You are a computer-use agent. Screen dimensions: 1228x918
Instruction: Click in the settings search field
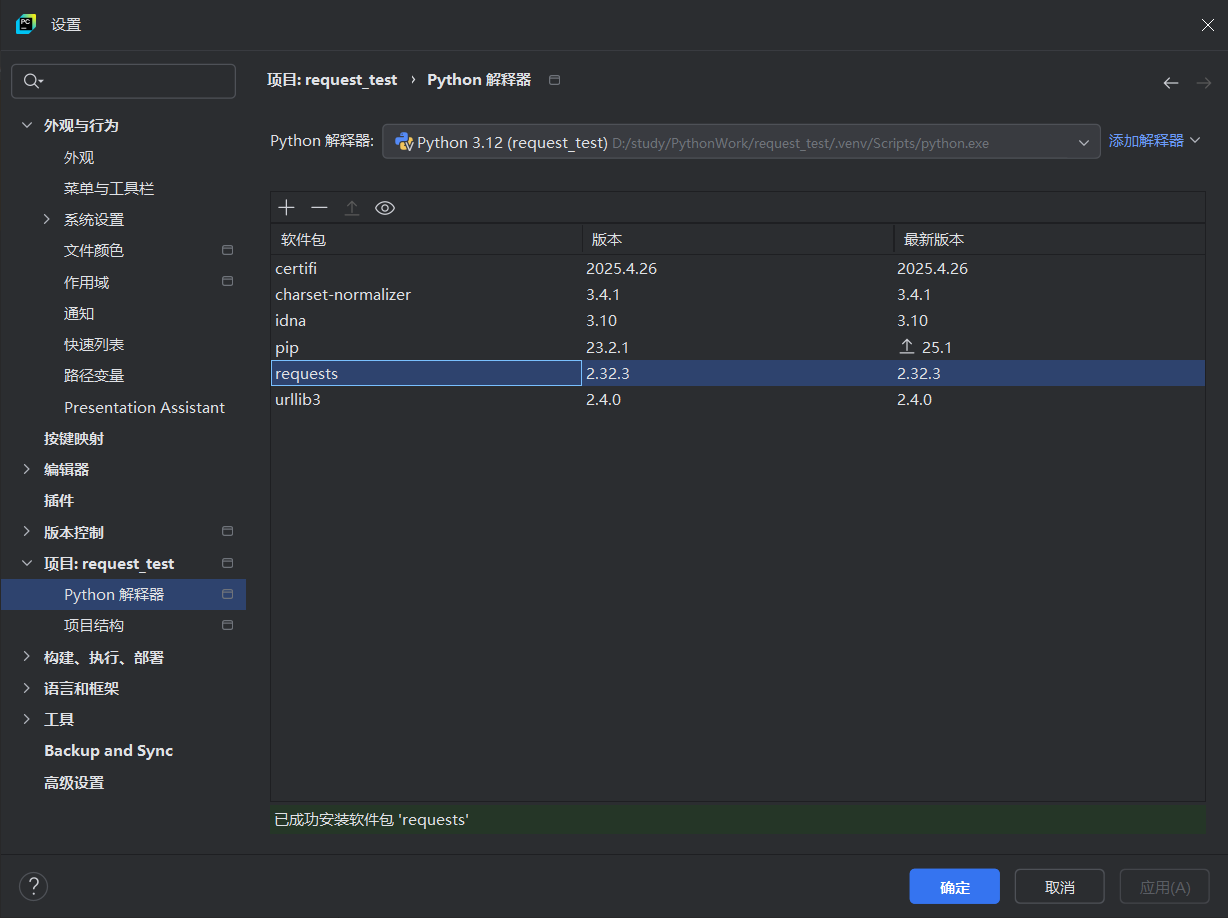[123, 81]
